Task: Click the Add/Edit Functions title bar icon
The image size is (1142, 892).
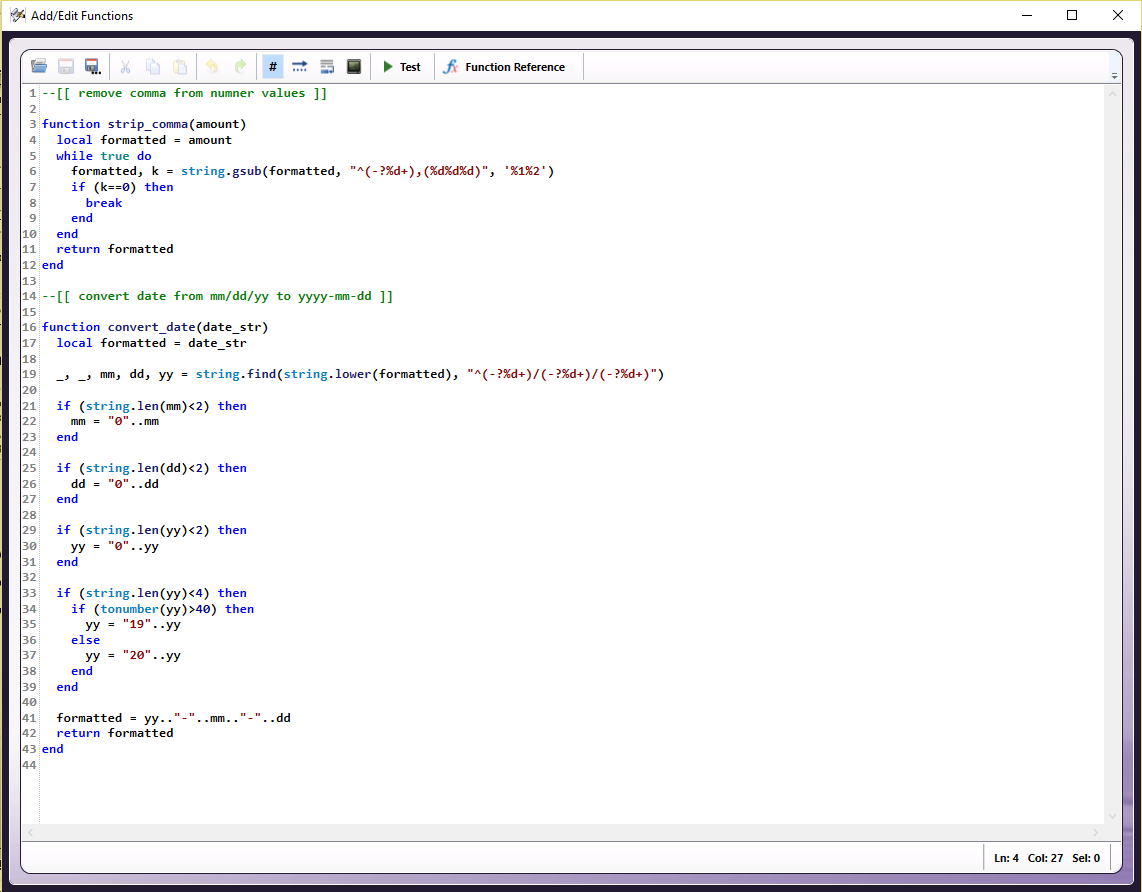Action: [x=17, y=15]
